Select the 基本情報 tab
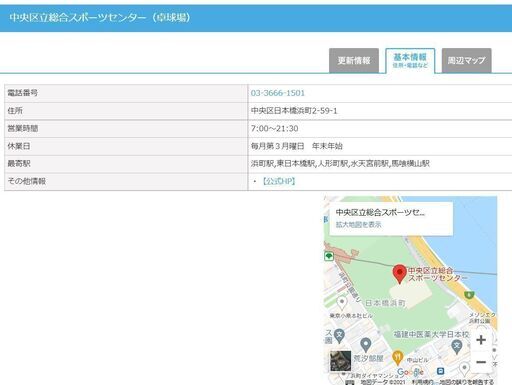 click(x=410, y=60)
